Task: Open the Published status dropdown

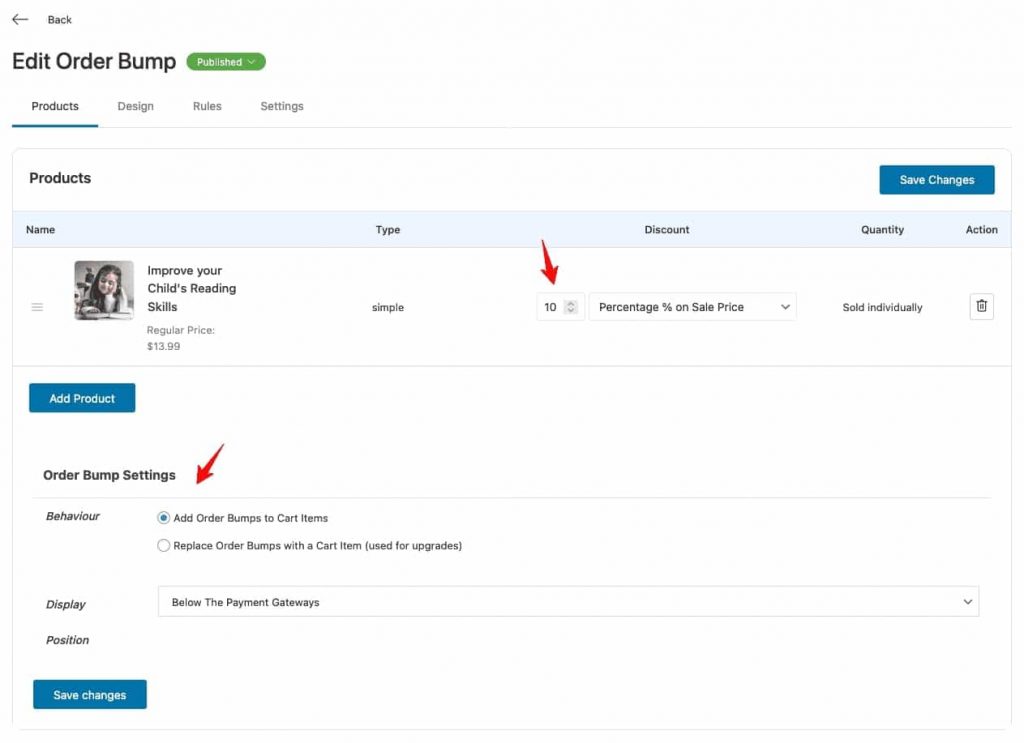Action: coord(225,61)
